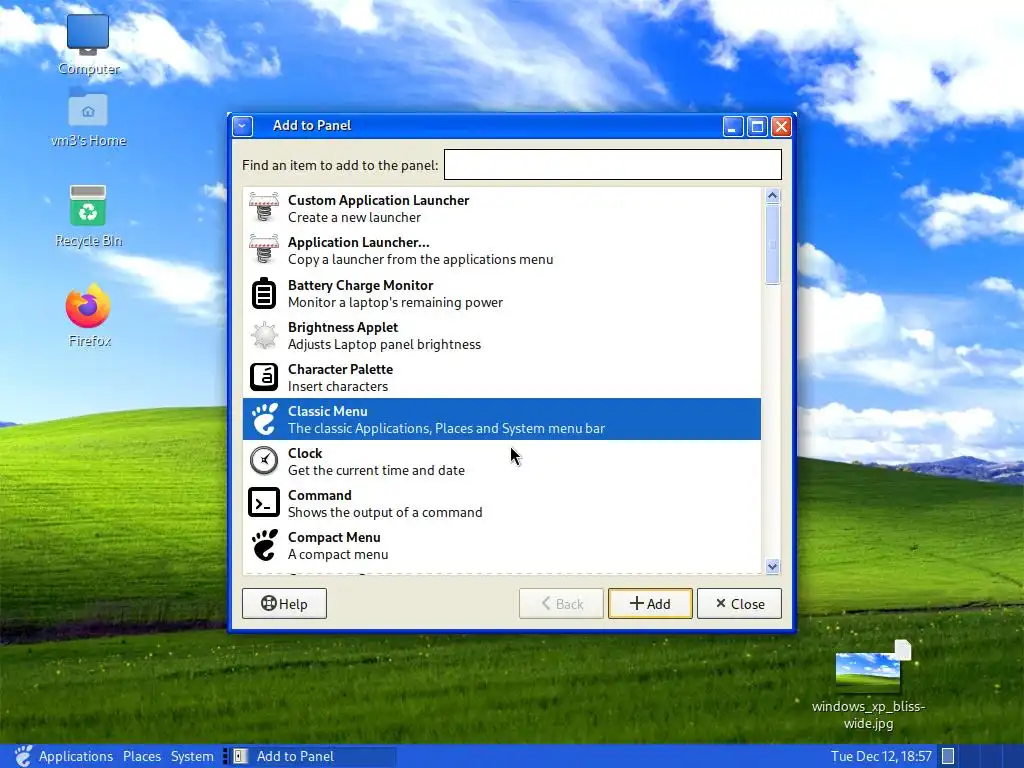Select windows_xp_bliss-wide.jpg thumbnail on desktop
Viewport: 1024px width, 768px height.
point(869,671)
